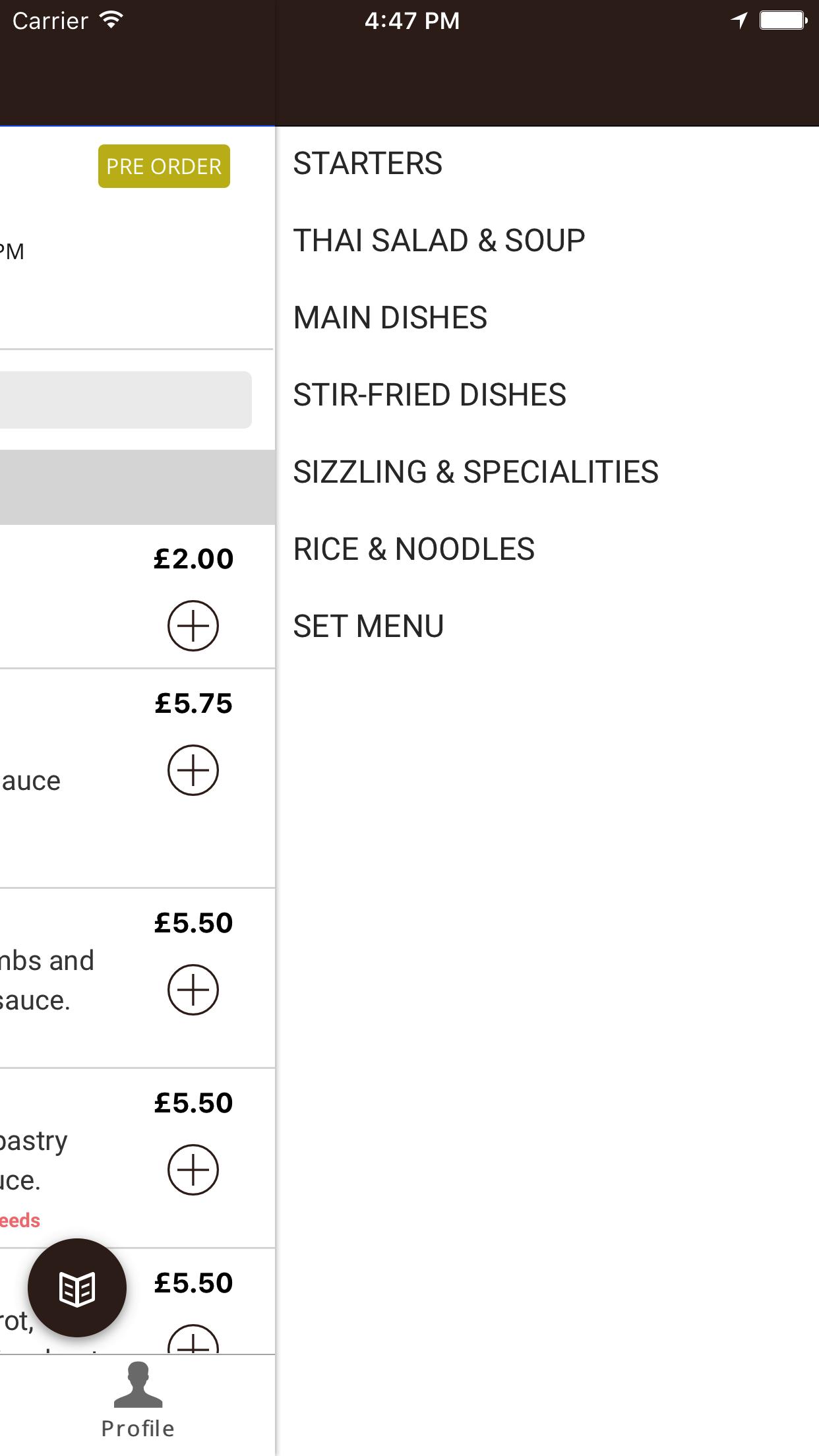Tap the grey search field
The width and height of the screenshot is (819, 1456).
(125, 400)
